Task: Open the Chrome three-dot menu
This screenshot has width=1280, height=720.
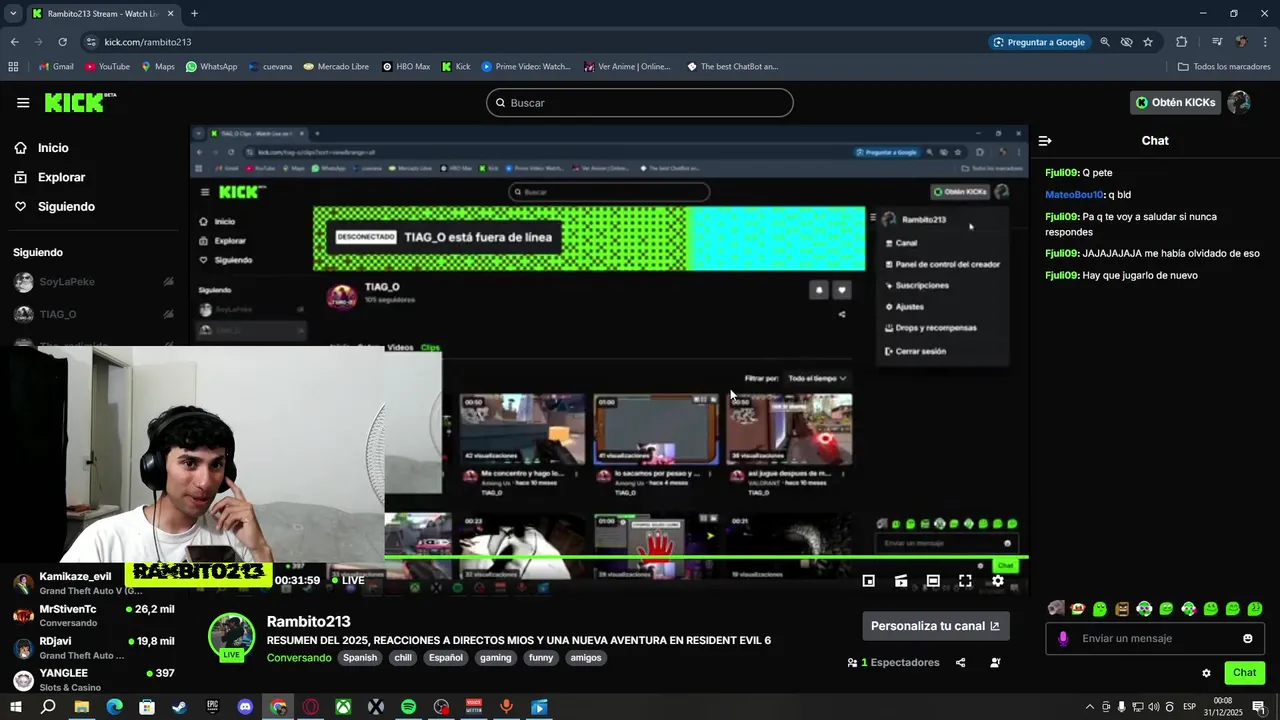Action: 1266,42
